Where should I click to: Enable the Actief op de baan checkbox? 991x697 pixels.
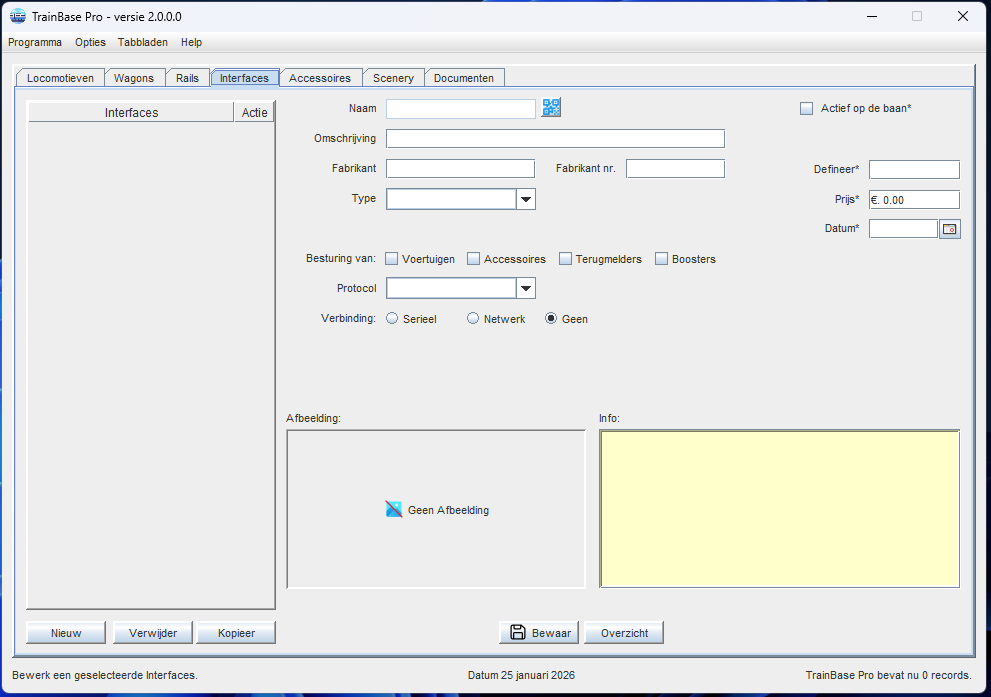click(x=807, y=109)
